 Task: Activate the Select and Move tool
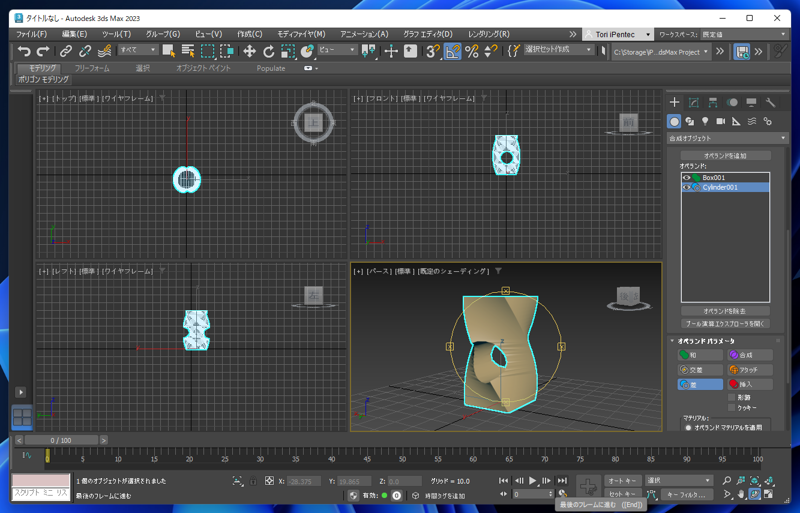point(249,51)
